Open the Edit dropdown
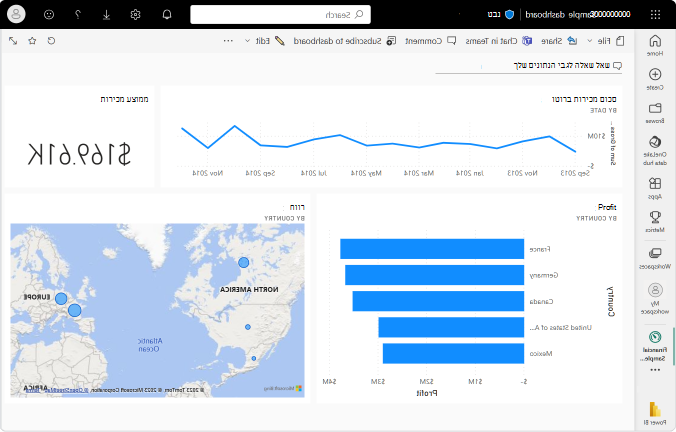 coord(265,41)
